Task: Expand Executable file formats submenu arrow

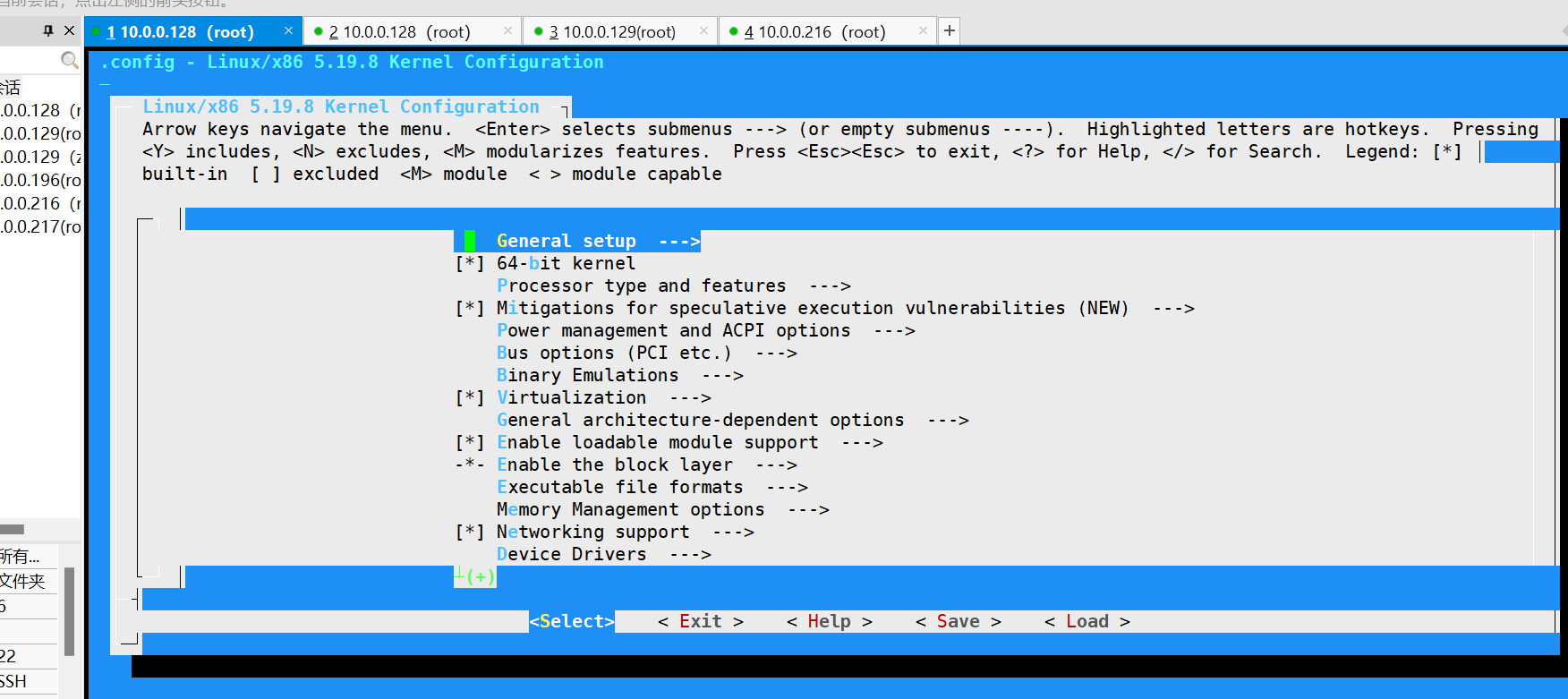Action: [787, 487]
